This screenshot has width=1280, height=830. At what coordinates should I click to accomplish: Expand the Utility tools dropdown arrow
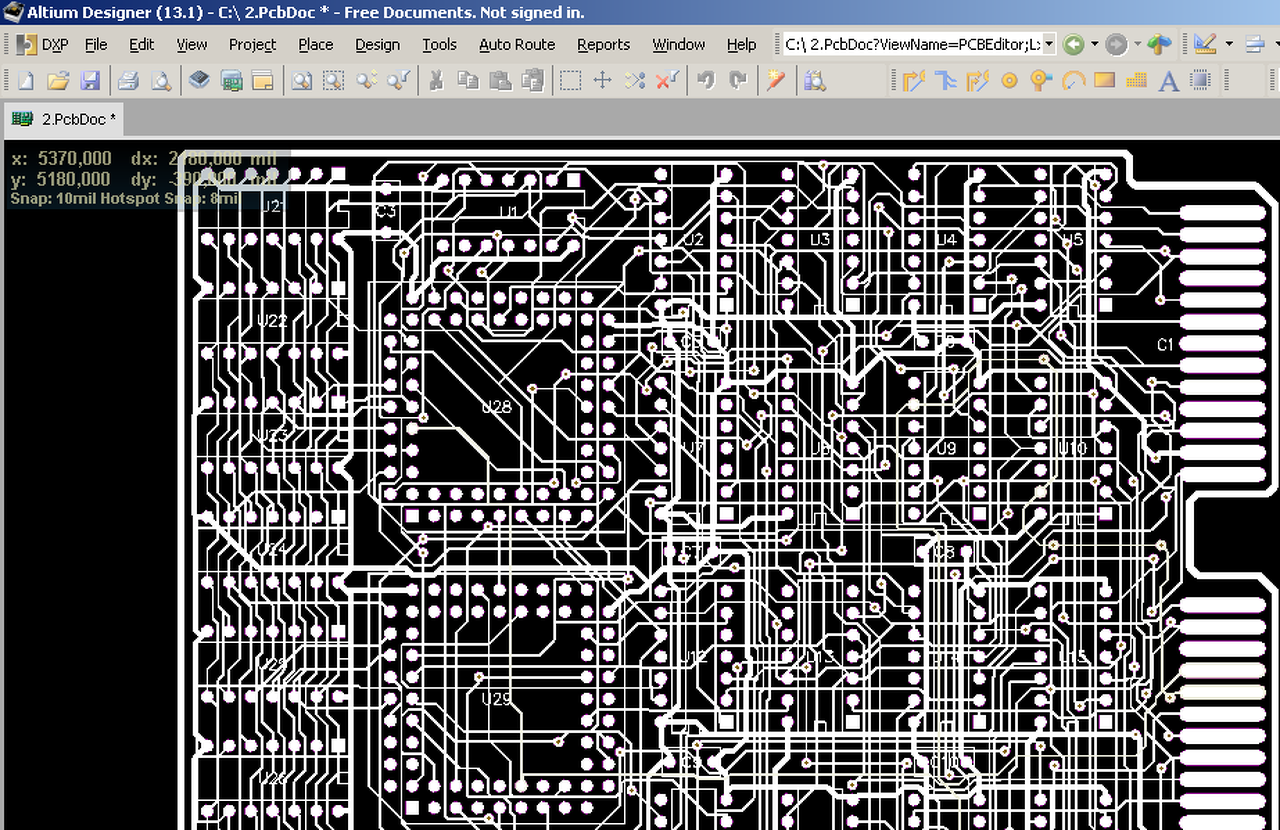pos(1227,45)
